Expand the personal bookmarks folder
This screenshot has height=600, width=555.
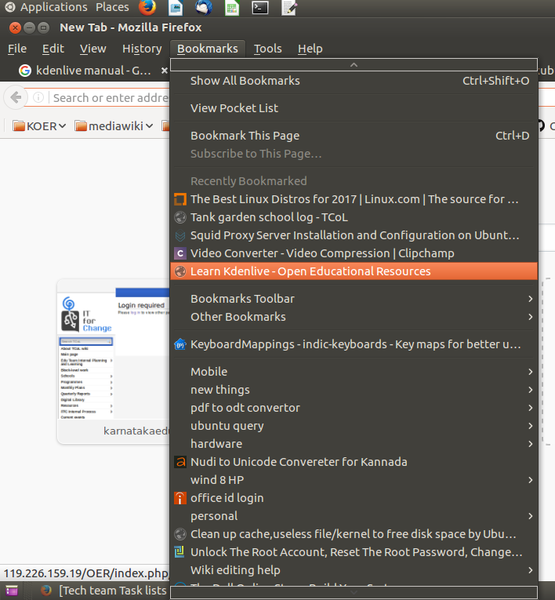(x=354, y=516)
